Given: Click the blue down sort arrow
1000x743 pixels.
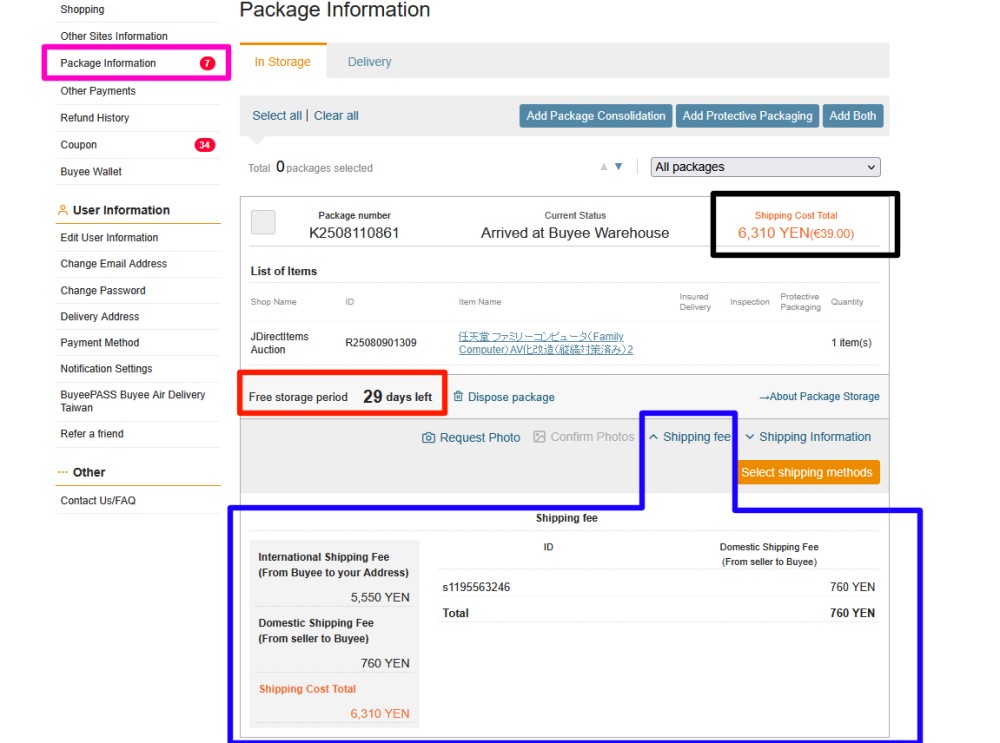Looking at the screenshot, I should pyautogui.click(x=618, y=166).
